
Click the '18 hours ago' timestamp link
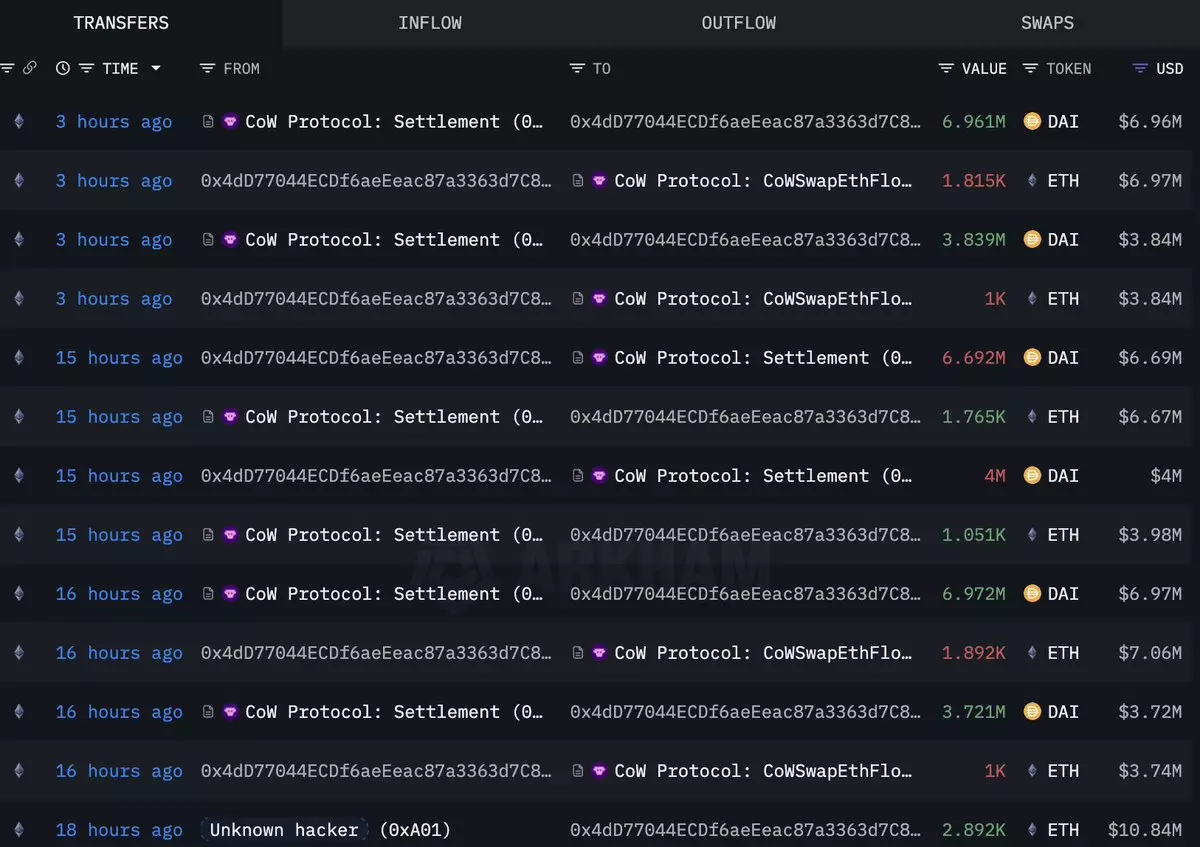[118, 830]
